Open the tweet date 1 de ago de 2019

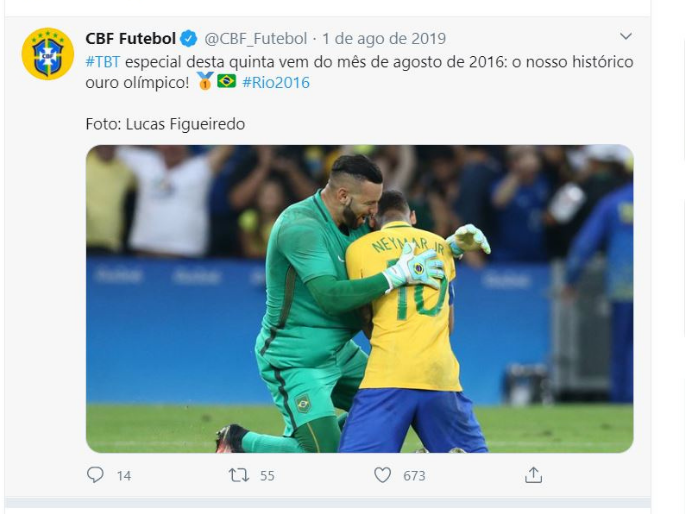click(384, 39)
